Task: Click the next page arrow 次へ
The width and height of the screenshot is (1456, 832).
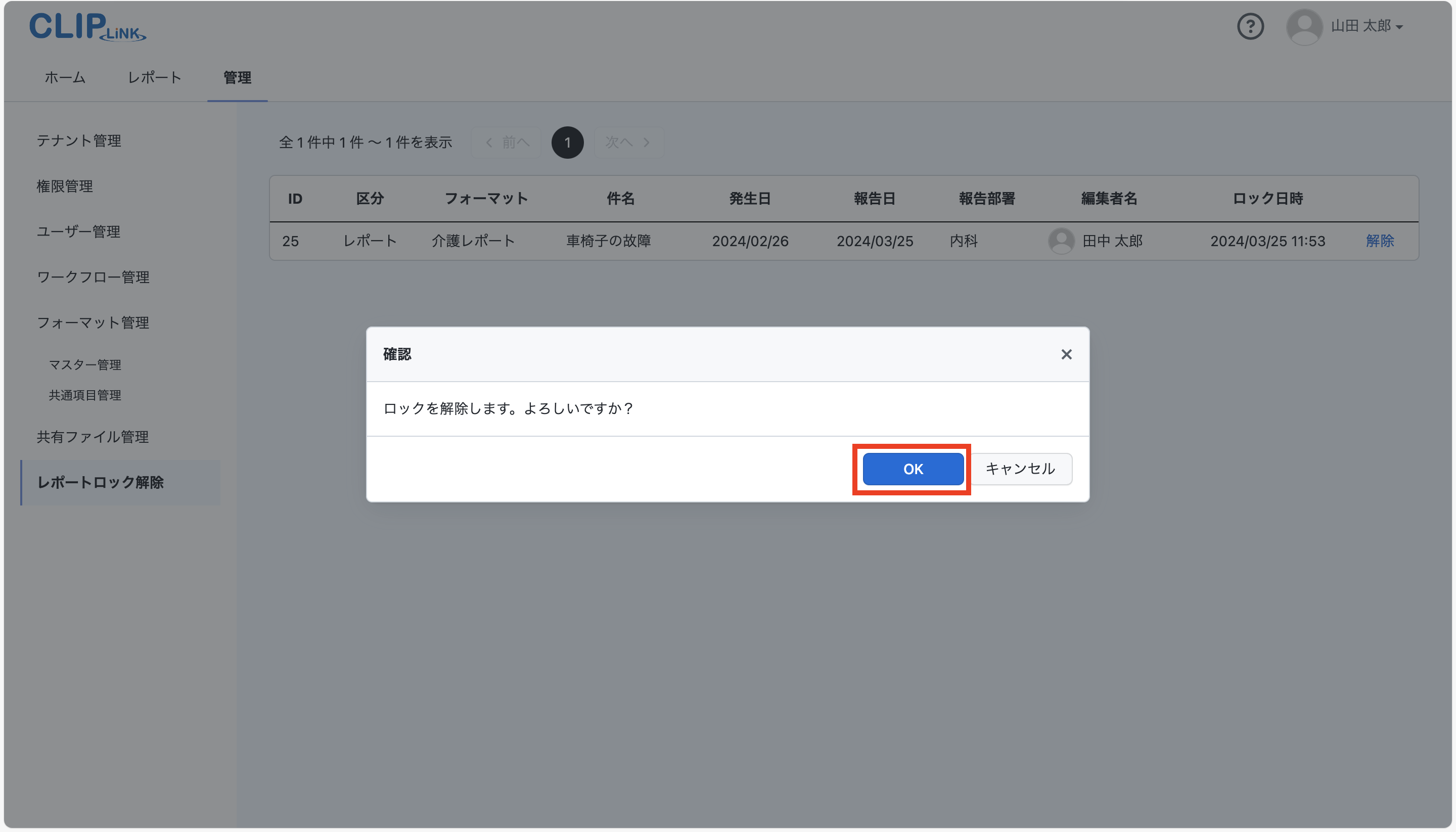Action: click(628, 142)
